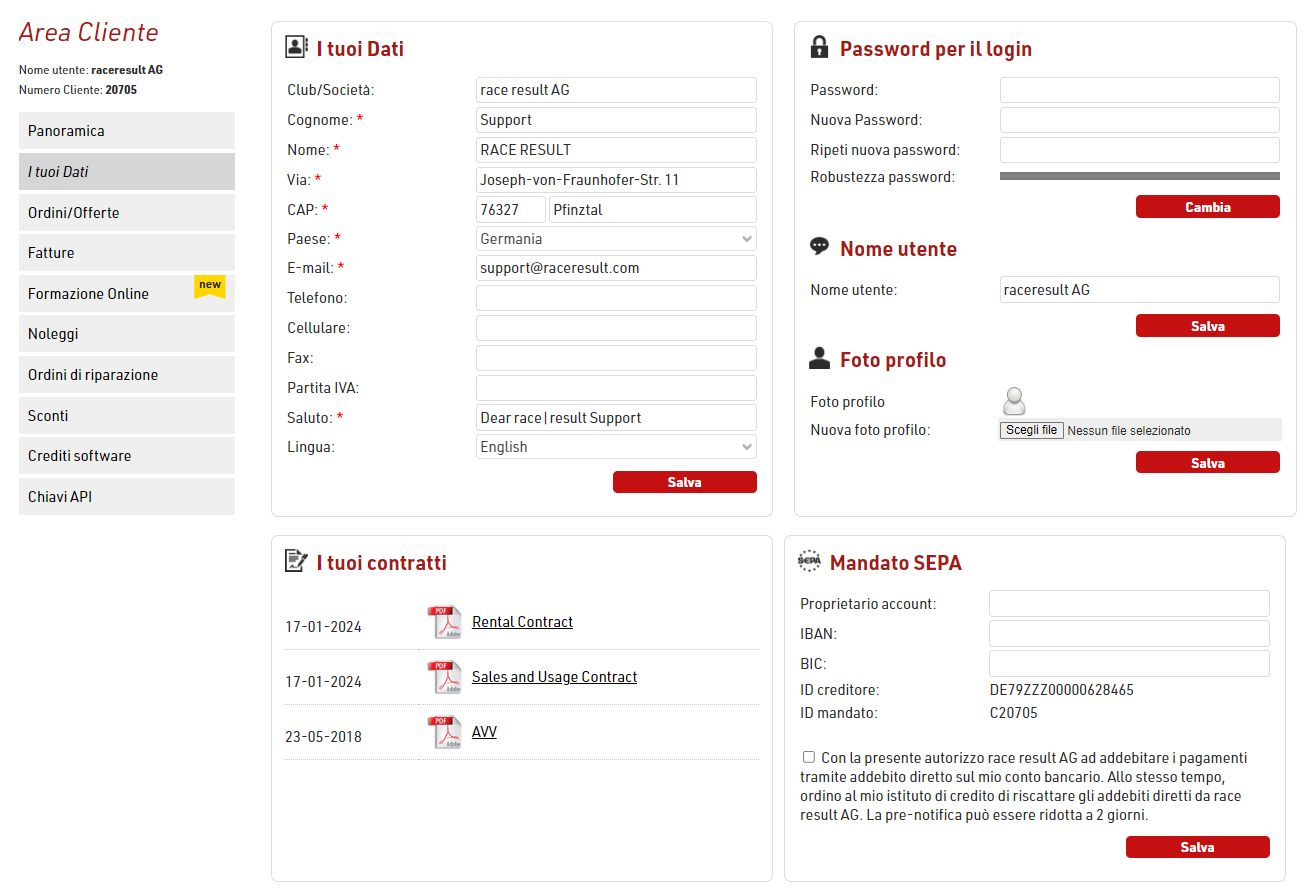Viewport: 1304px width, 892px height.
Task: Click the Nome field containing RACE RESULT
Action: [x=616, y=150]
